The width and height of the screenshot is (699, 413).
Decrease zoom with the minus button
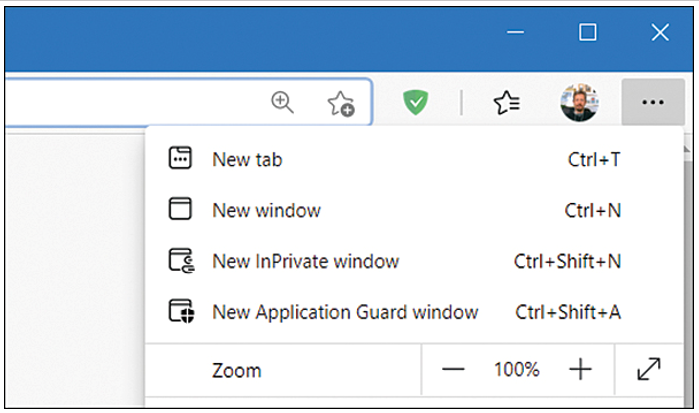tap(453, 369)
